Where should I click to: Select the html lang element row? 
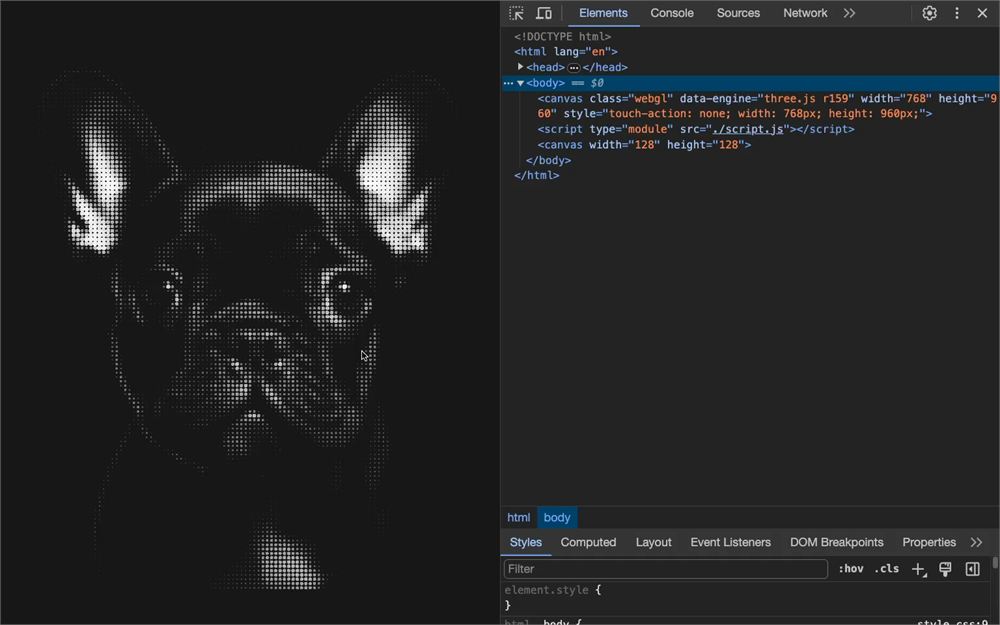(x=750, y=52)
